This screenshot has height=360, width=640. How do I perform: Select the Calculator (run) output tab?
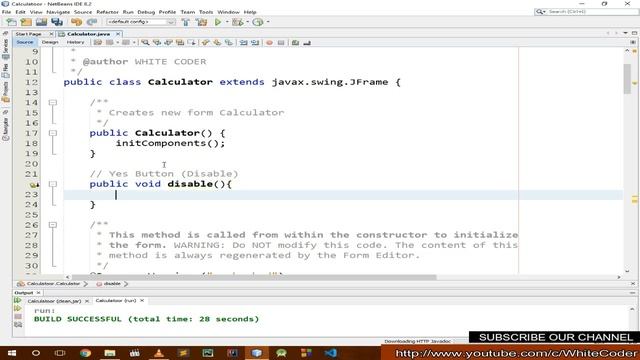click(116, 300)
